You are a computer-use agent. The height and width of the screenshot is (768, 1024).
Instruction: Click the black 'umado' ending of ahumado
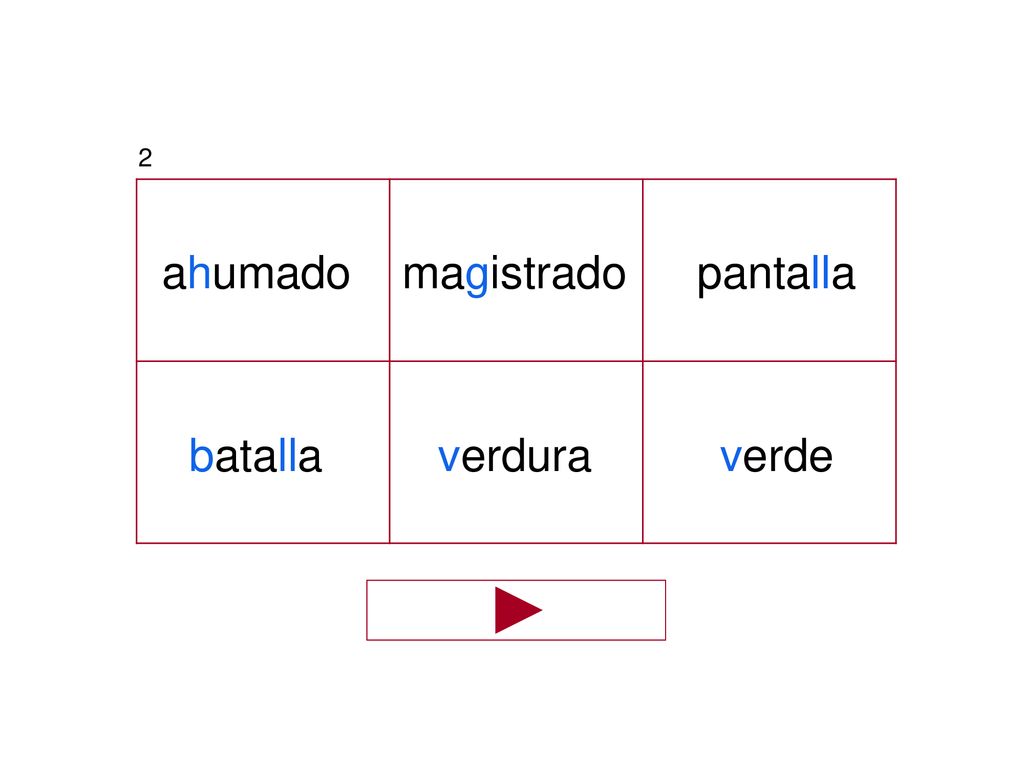(281, 273)
